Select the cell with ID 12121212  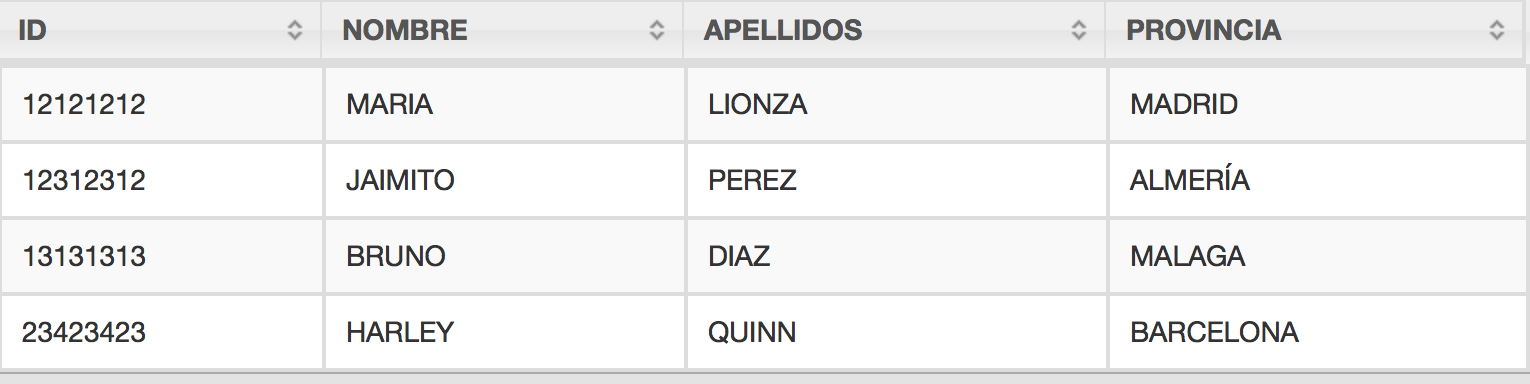click(x=162, y=104)
